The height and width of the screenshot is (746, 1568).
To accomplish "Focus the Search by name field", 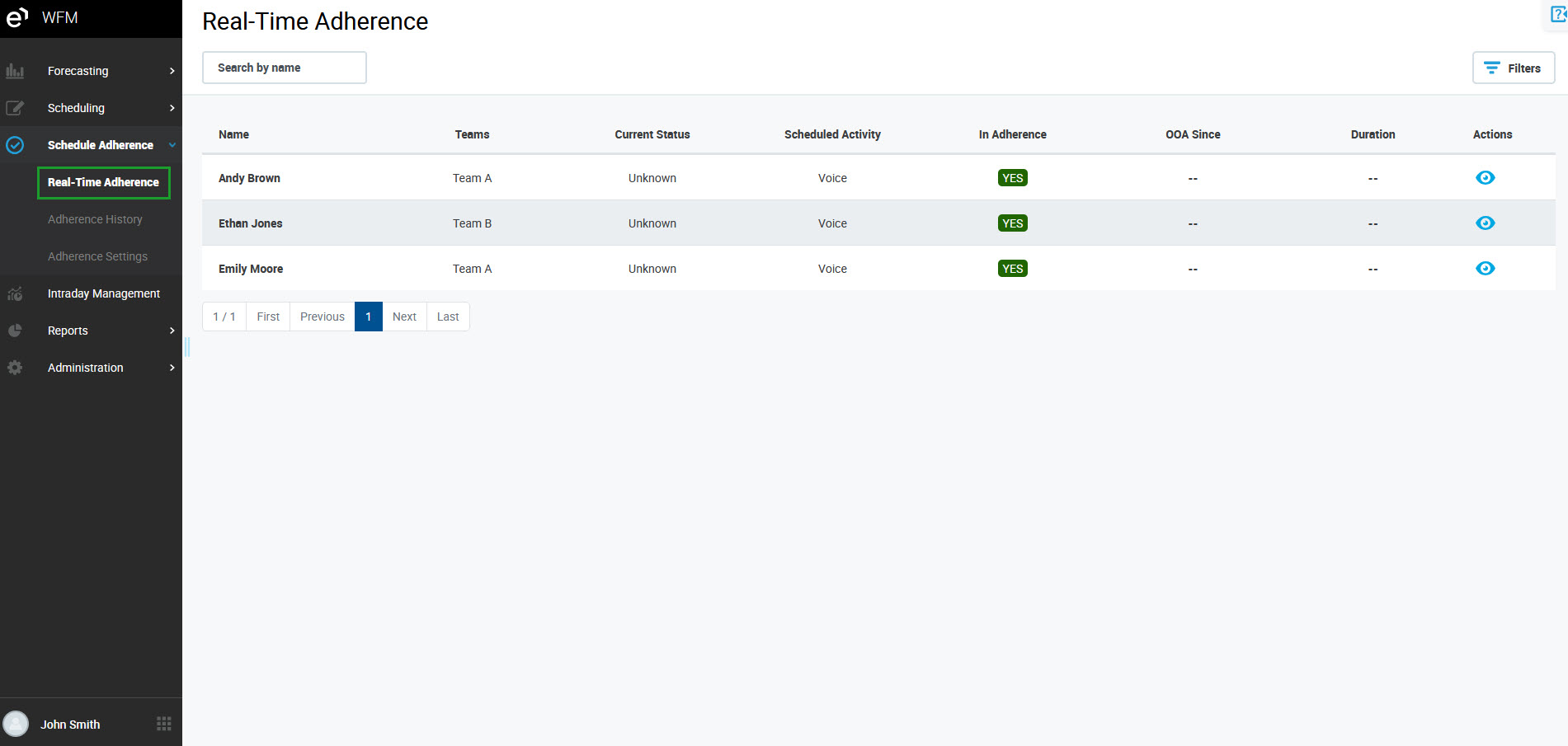I will (x=285, y=68).
